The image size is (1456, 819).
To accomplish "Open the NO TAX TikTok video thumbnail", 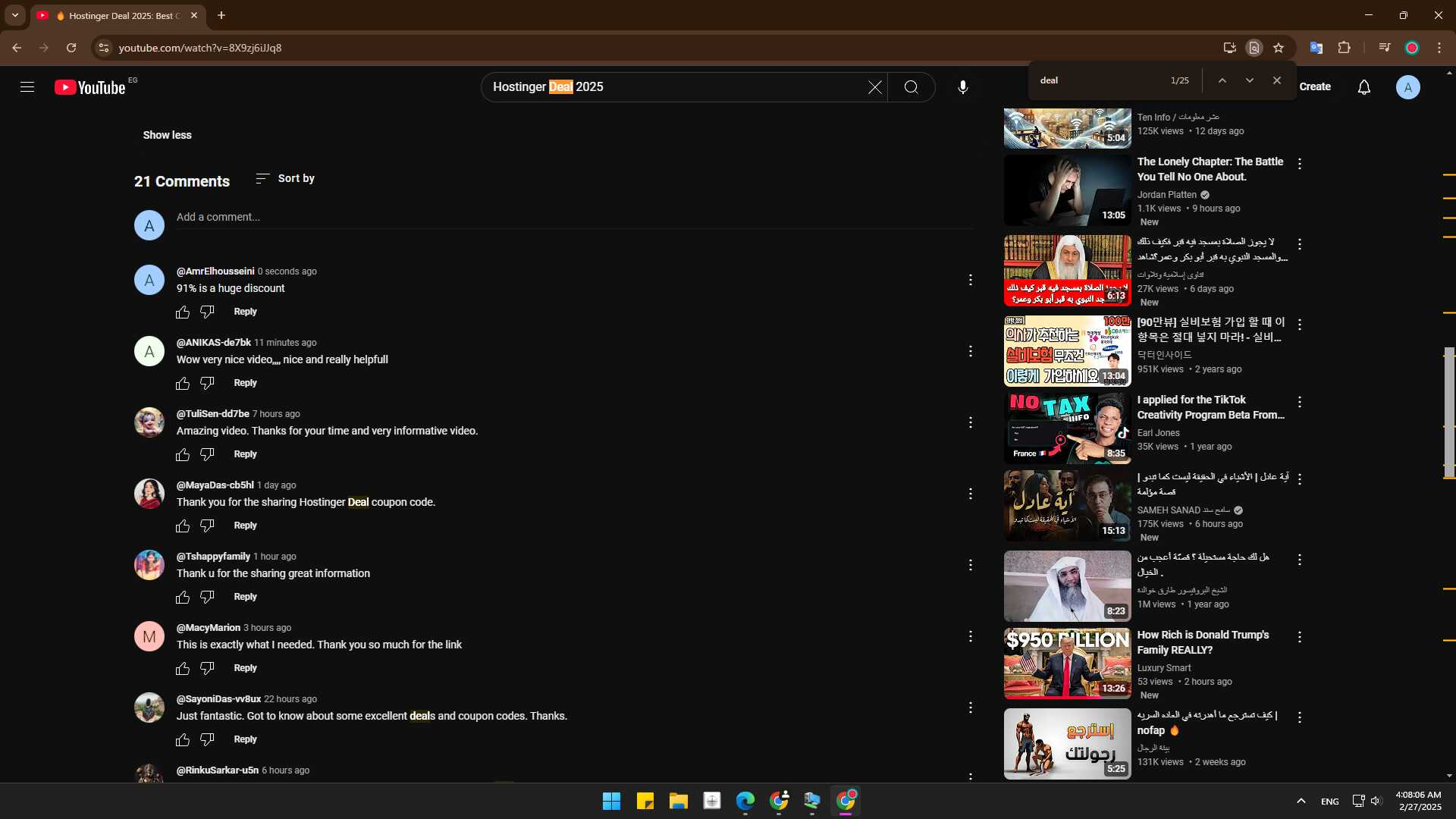I will (x=1067, y=428).
